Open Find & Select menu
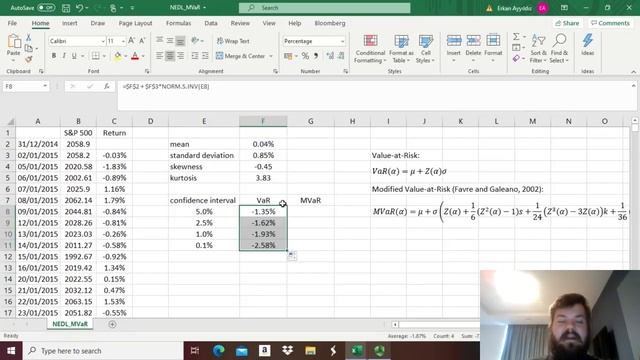This screenshot has height=360, width=640. [x=559, y=49]
